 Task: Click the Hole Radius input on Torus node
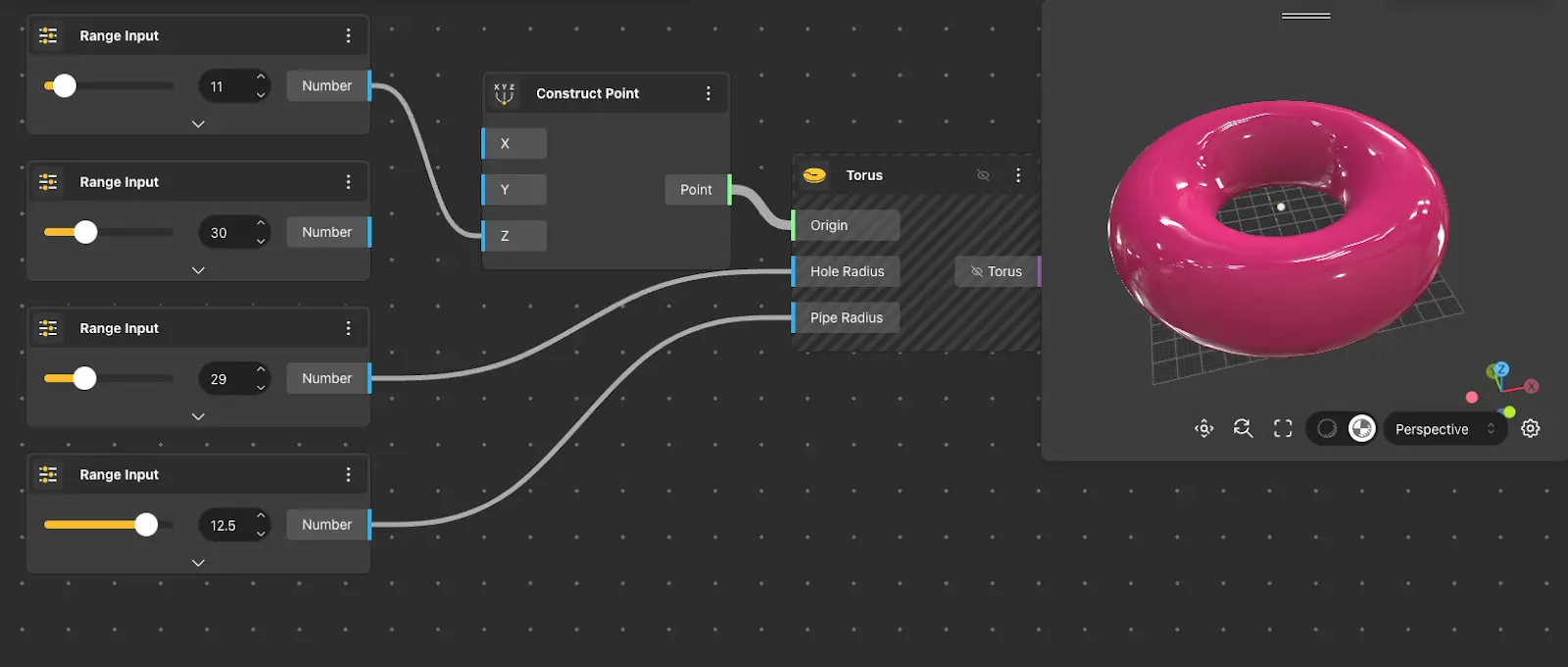coord(847,271)
